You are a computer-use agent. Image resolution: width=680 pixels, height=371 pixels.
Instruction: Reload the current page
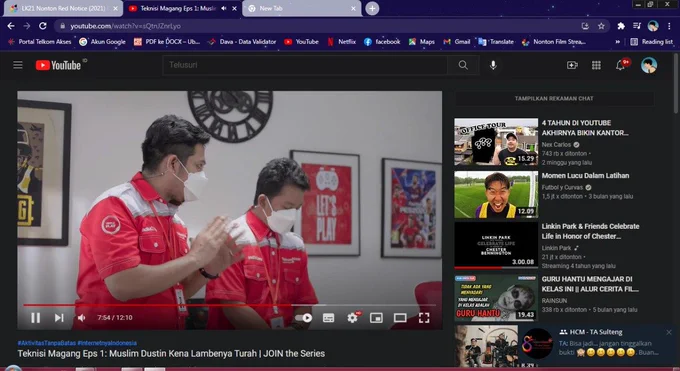tap(42, 26)
